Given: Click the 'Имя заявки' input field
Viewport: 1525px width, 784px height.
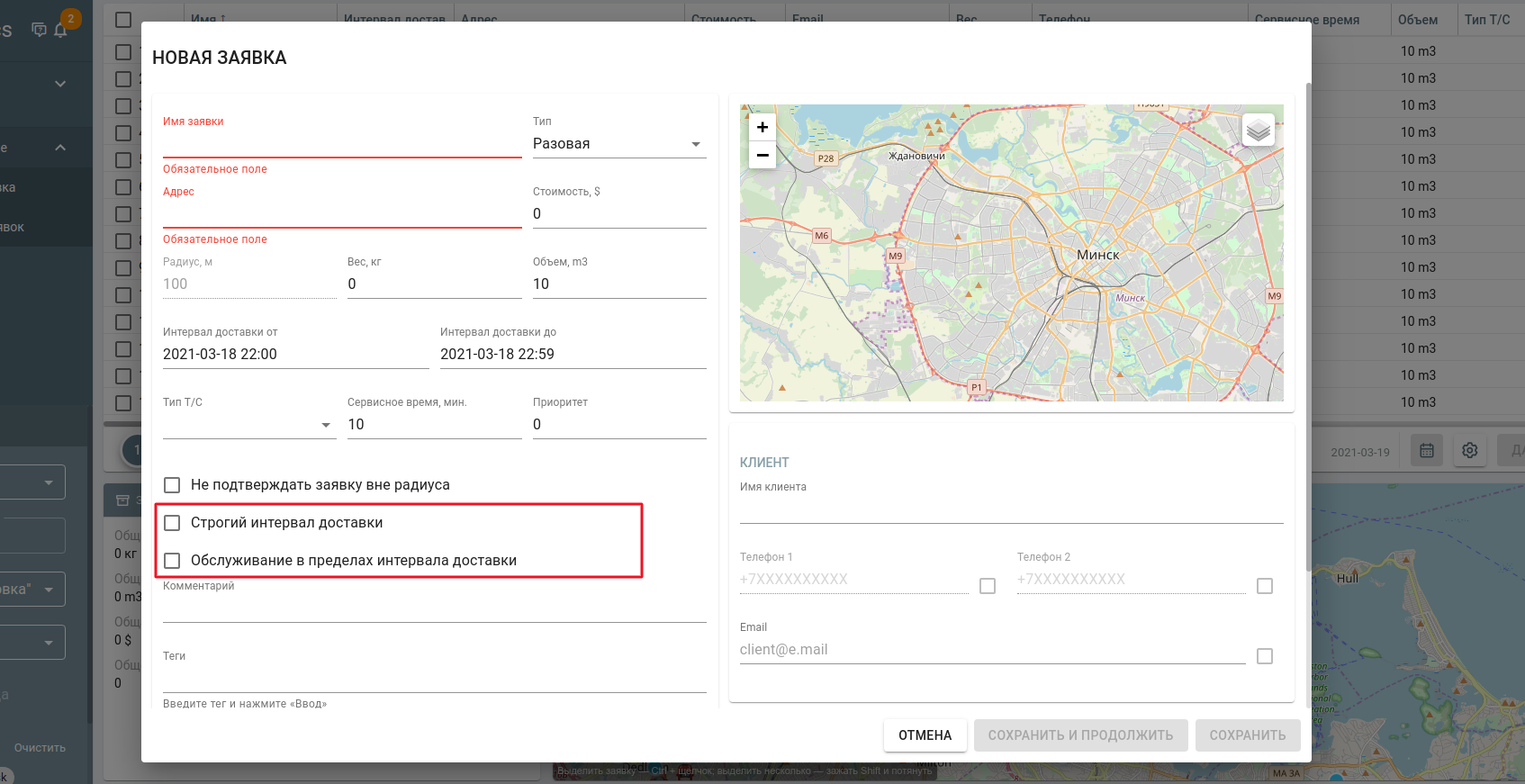Looking at the screenshot, I should [x=342, y=144].
